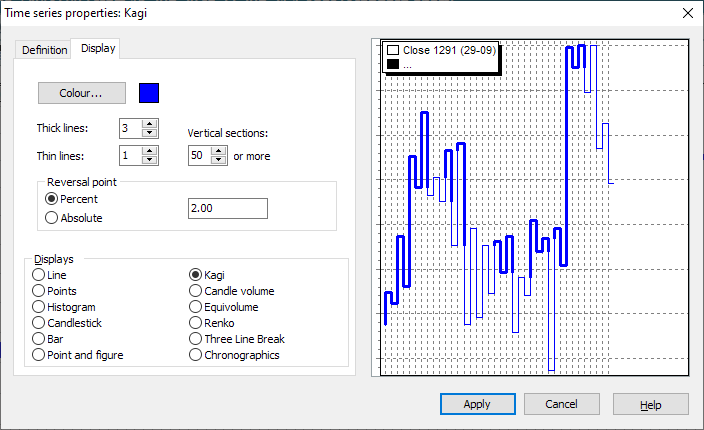Increase Thick lines value with up arrow
704x430 pixels.
pyautogui.click(x=150, y=123)
